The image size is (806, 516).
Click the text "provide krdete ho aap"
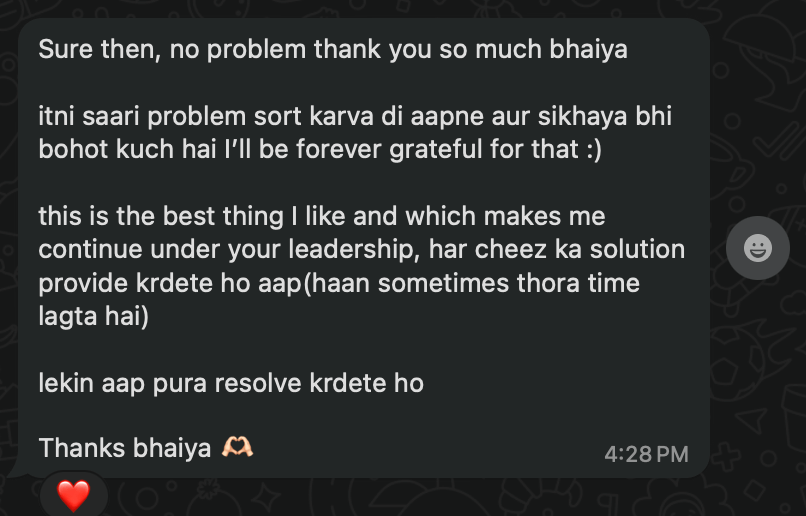click(170, 284)
